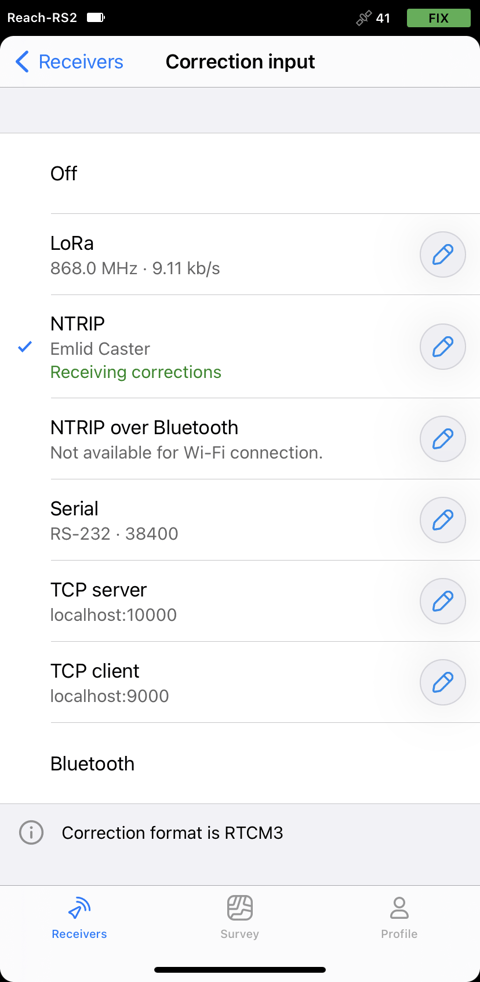This screenshot has height=982, width=480.
Task: Open the Survey tab
Action: click(239, 917)
